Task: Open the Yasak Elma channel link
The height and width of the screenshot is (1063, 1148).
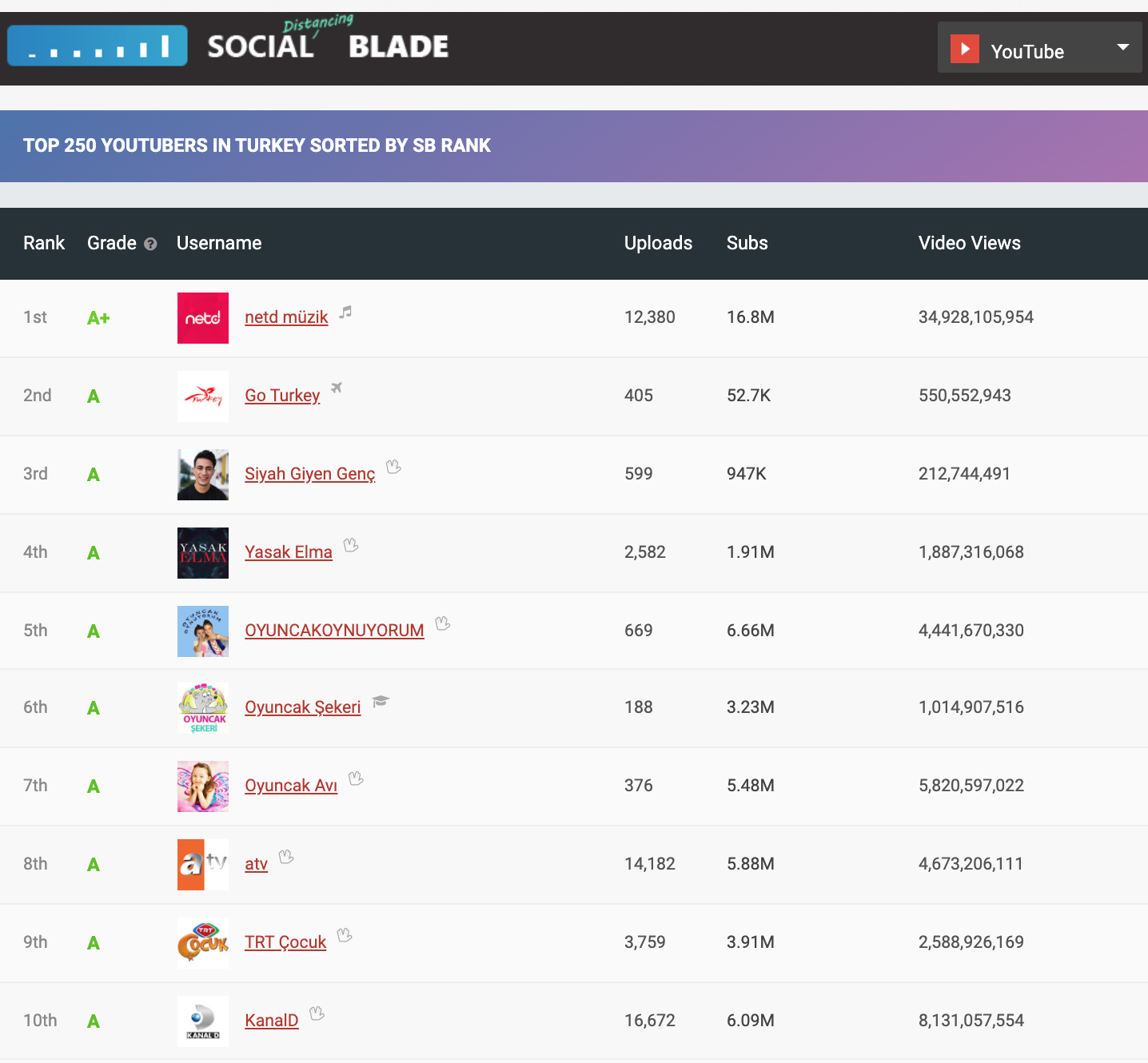Action: pos(289,552)
